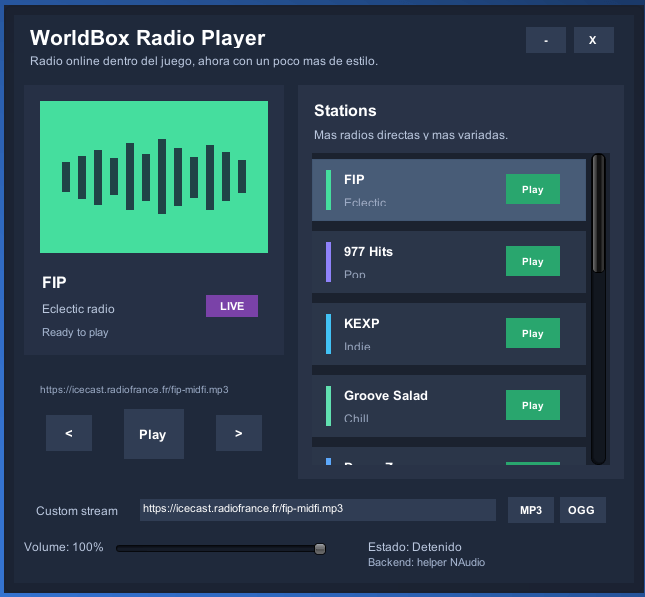Click the next station arrow button
Screen dimensions: 645x597
(x=239, y=433)
